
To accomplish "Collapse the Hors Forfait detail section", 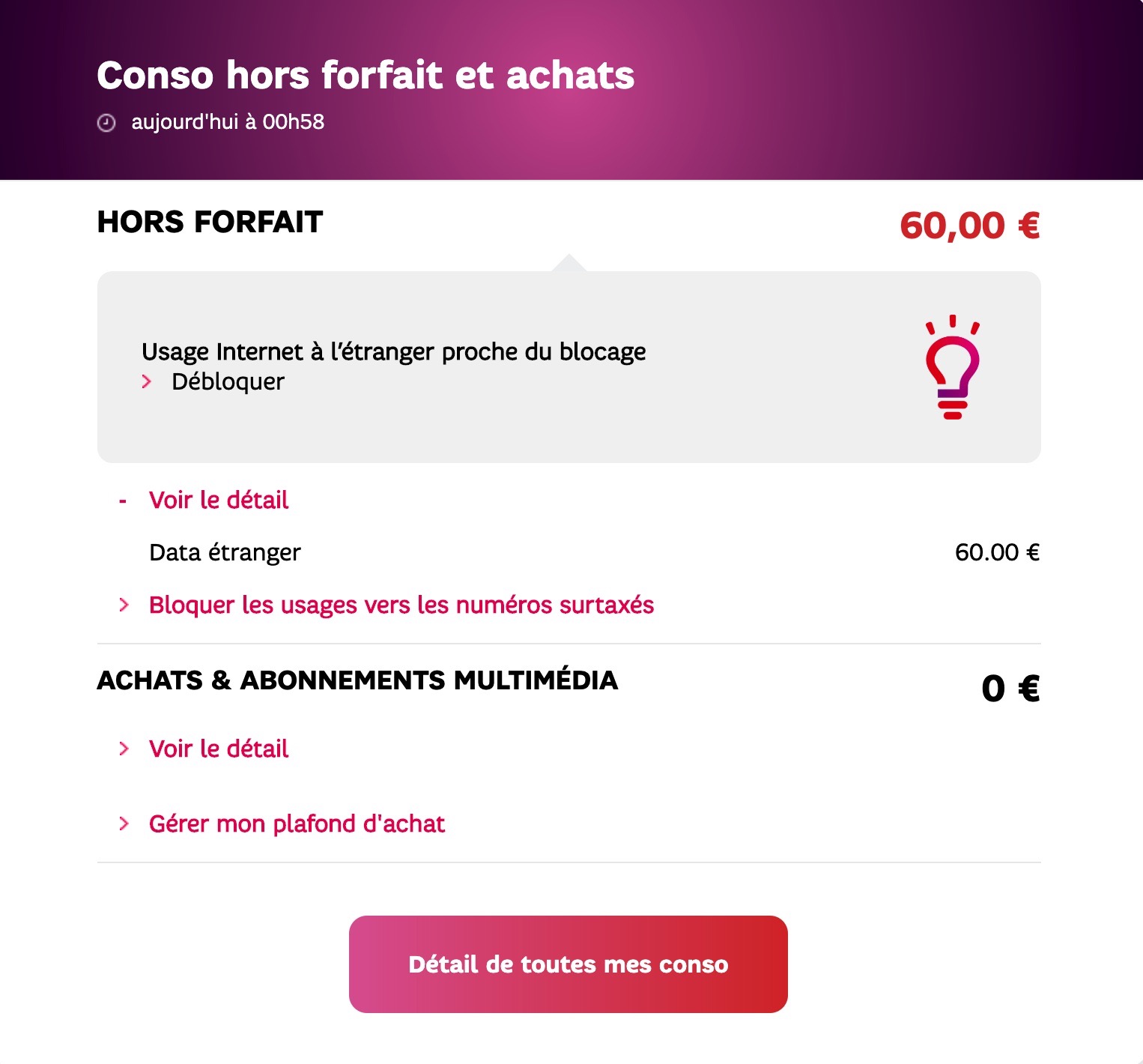I will [x=219, y=500].
